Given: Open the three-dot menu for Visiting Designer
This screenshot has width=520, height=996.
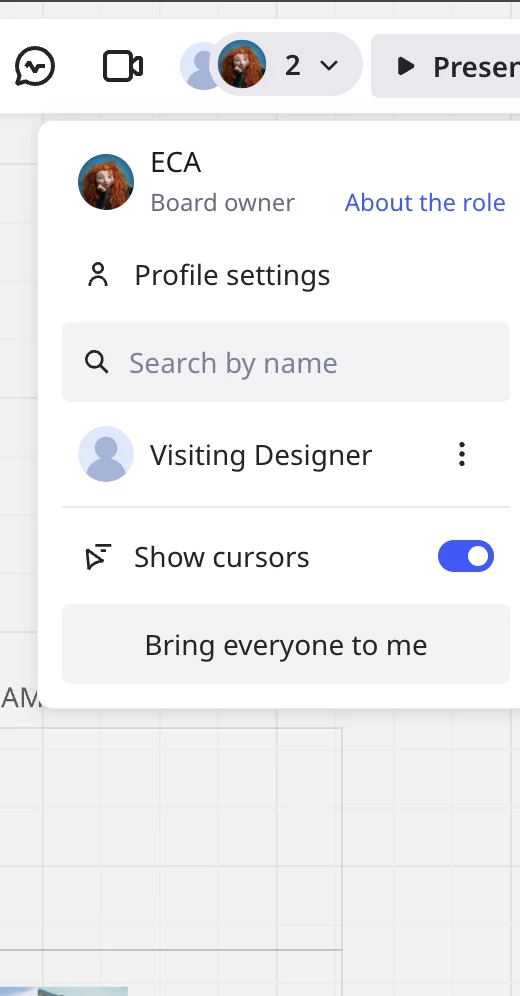Looking at the screenshot, I should point(462,454).
